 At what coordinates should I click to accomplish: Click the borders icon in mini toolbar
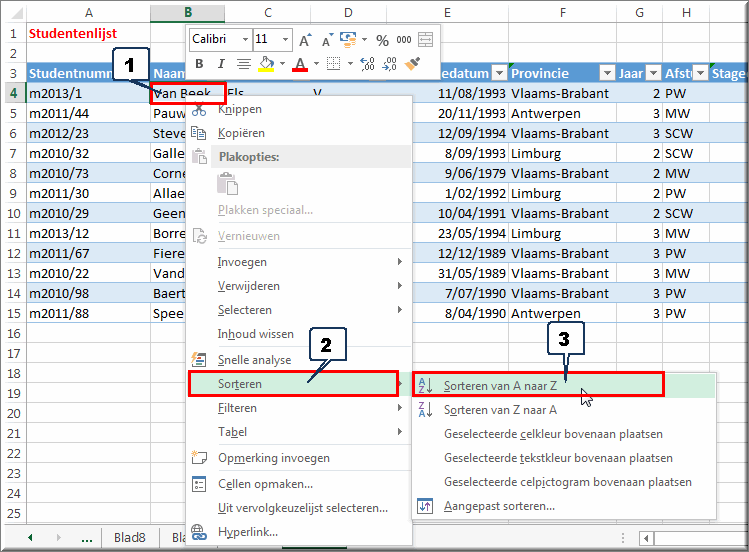pos(333,64)
